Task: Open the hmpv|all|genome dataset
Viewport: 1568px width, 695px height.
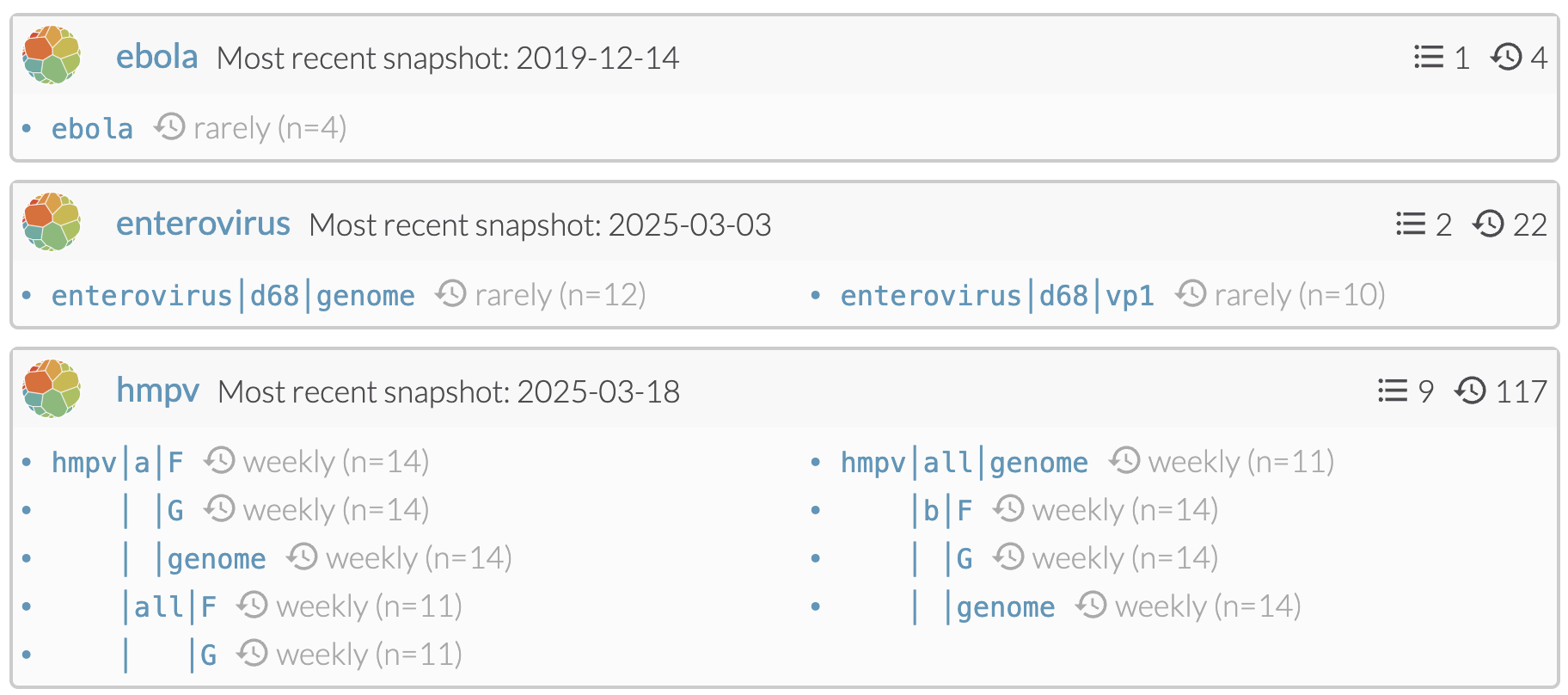Action: pos(964,463)
